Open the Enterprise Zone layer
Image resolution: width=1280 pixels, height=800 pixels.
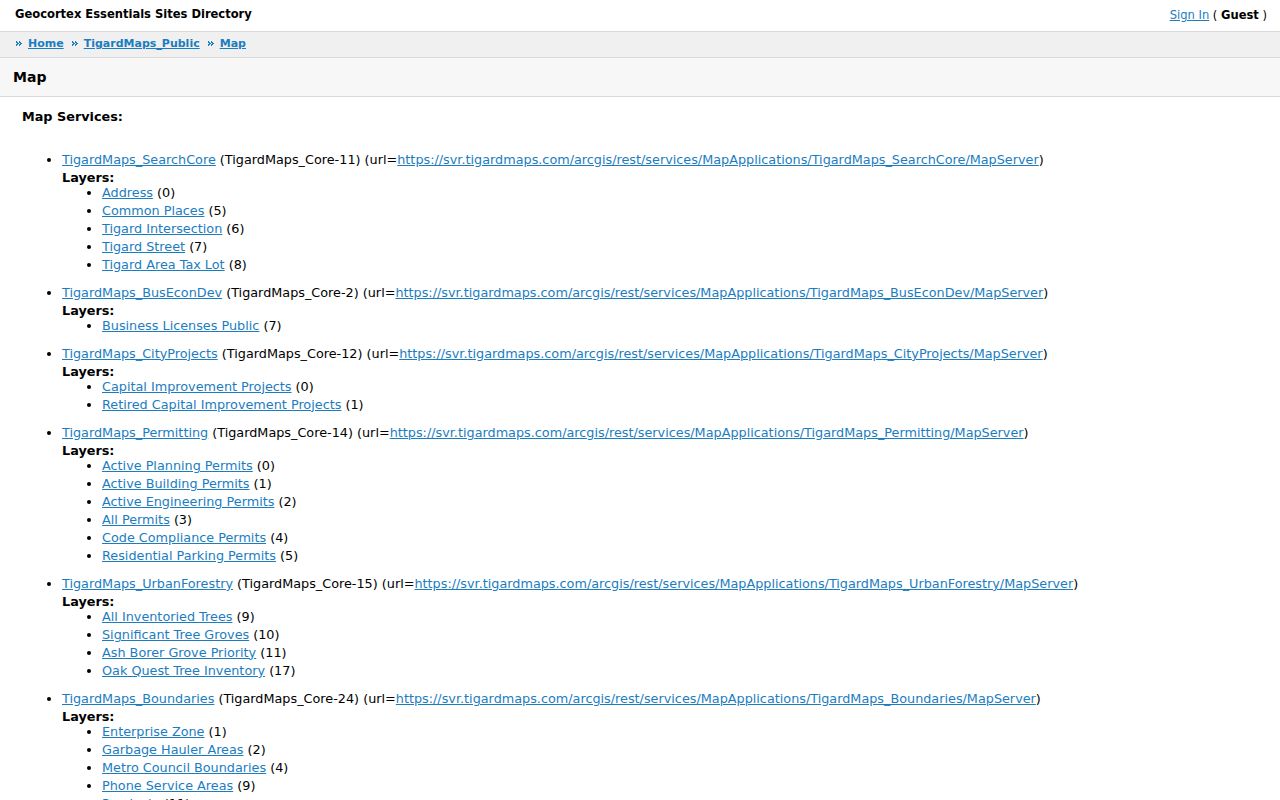(x=153, y=732)
